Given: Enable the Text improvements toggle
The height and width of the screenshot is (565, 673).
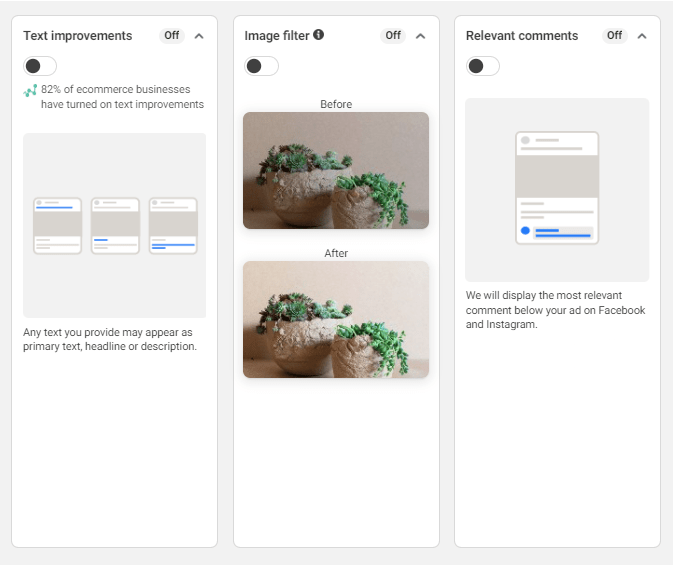Looking at the screenshot, I should 40,66.
